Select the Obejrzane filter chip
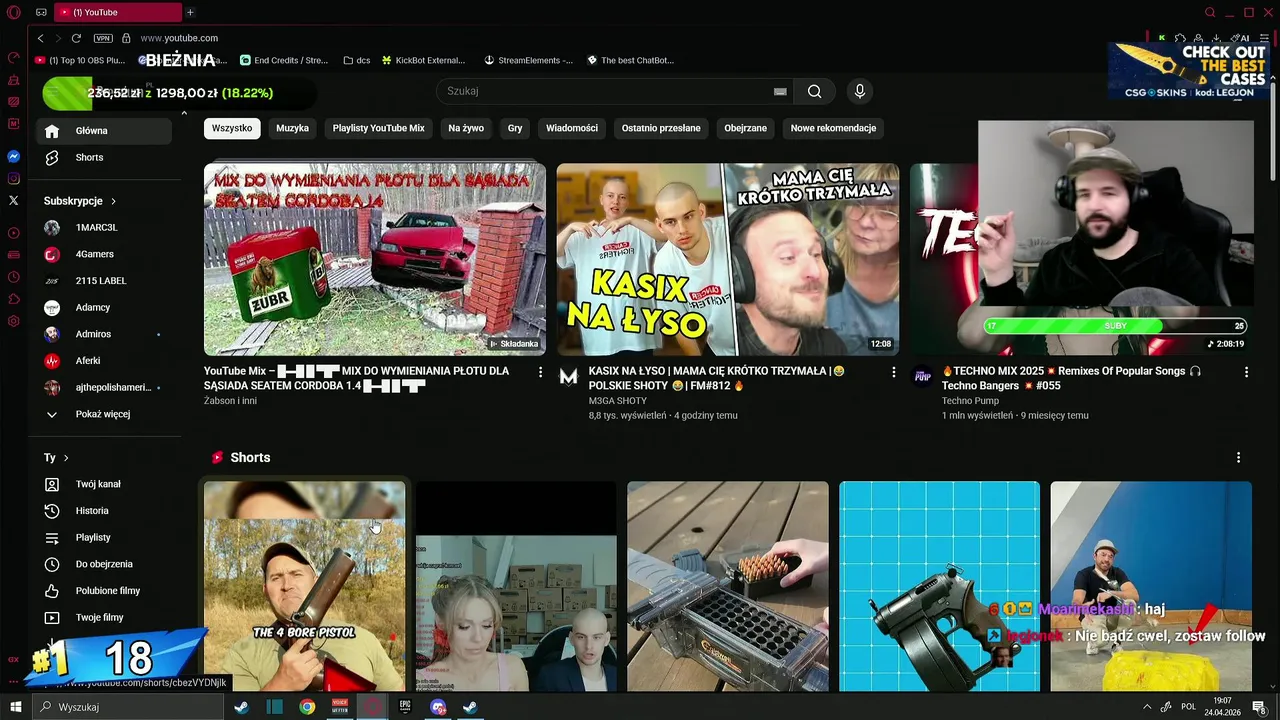The height and width of the screenshot is (720, 1280). pos(745,128)
